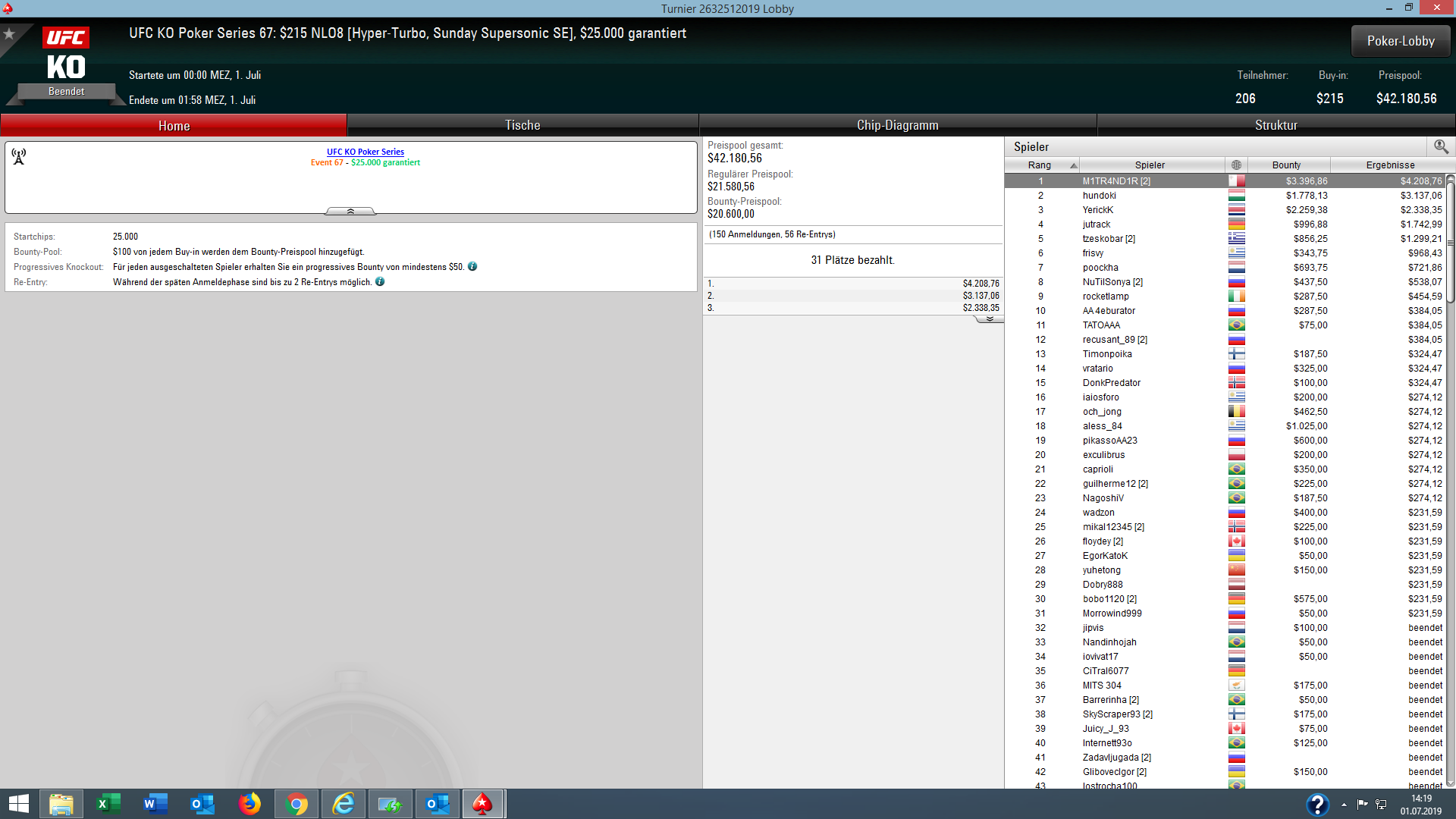Viewport: 1456px width, 819px height.
Task: Collapse the tournament banner panel
Action: 350,212
